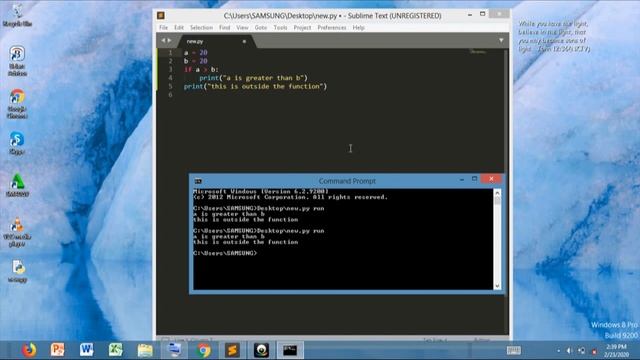Select the Python file icon on desktop
Viewport: 640px width, 360px height.
(18, 271)
